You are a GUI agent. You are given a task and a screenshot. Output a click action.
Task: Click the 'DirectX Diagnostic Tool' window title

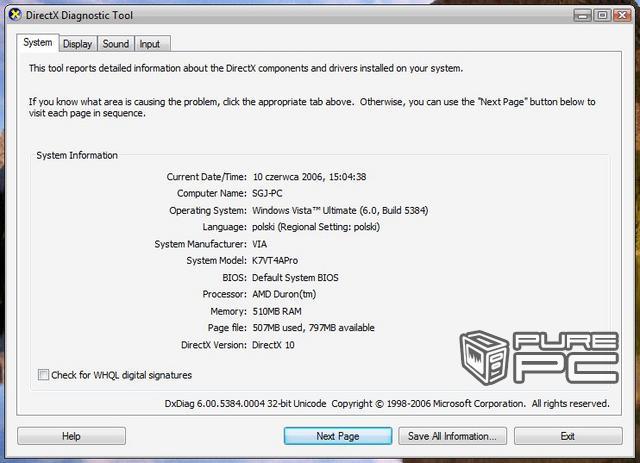coord(79,16)
